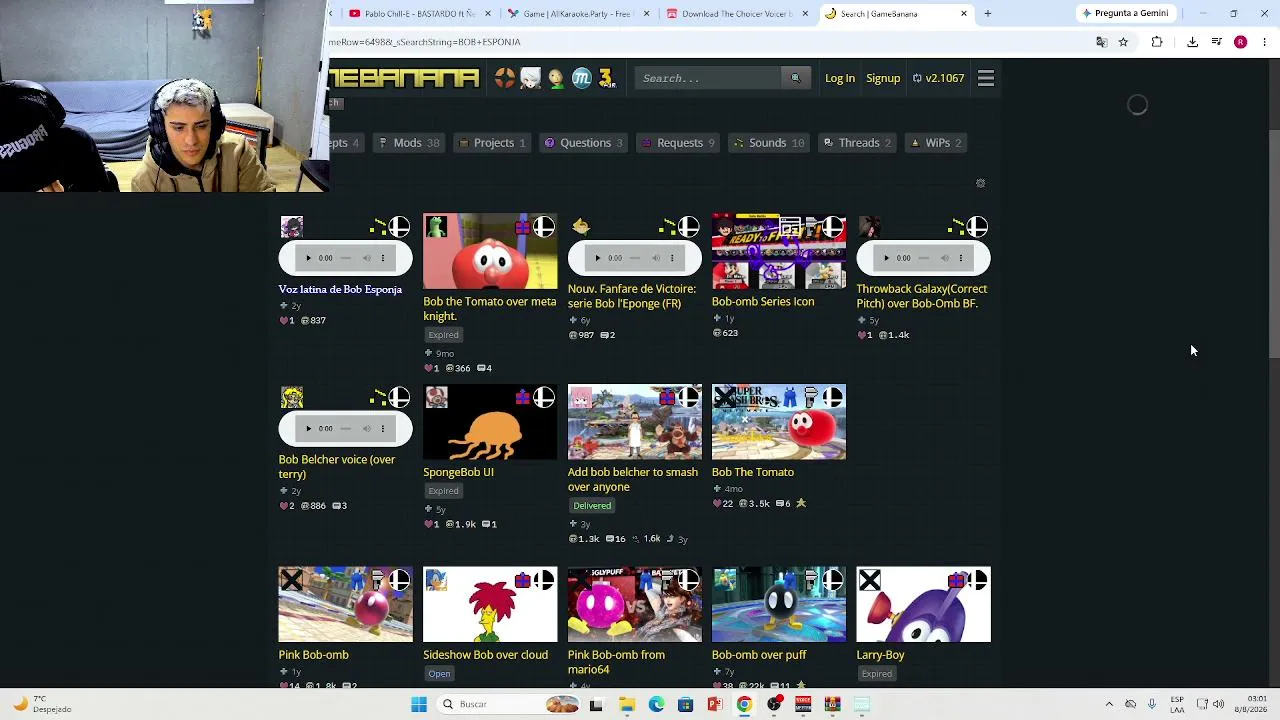Filter results by Mods 38 tab
This screenshot has width=1280, height=720.
(408, 143)
